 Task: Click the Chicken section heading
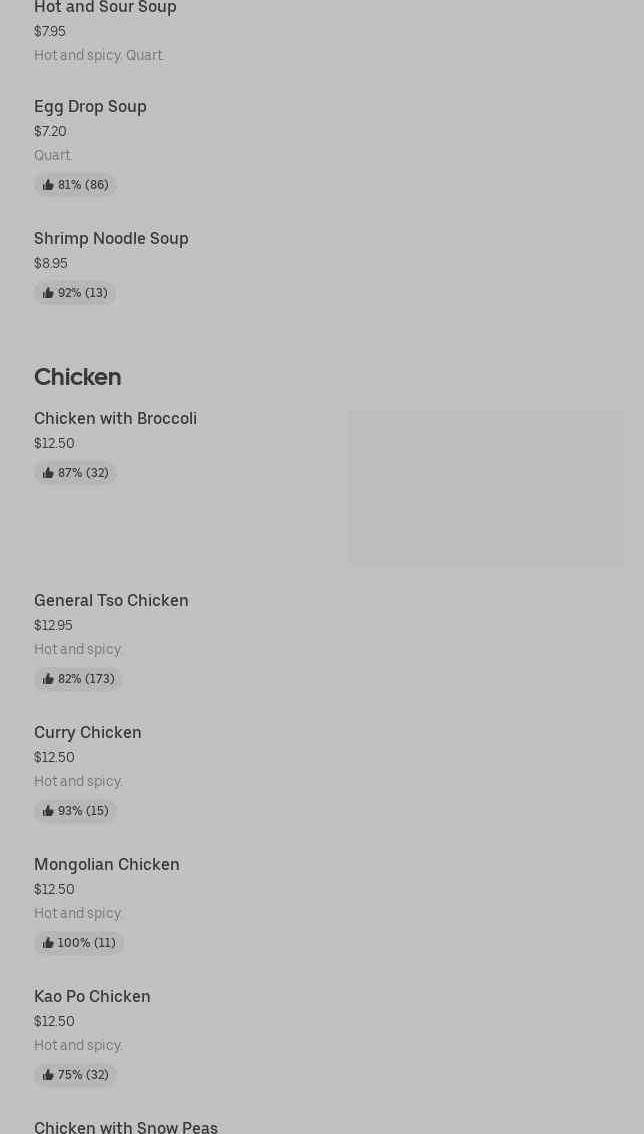click(78, 377)
